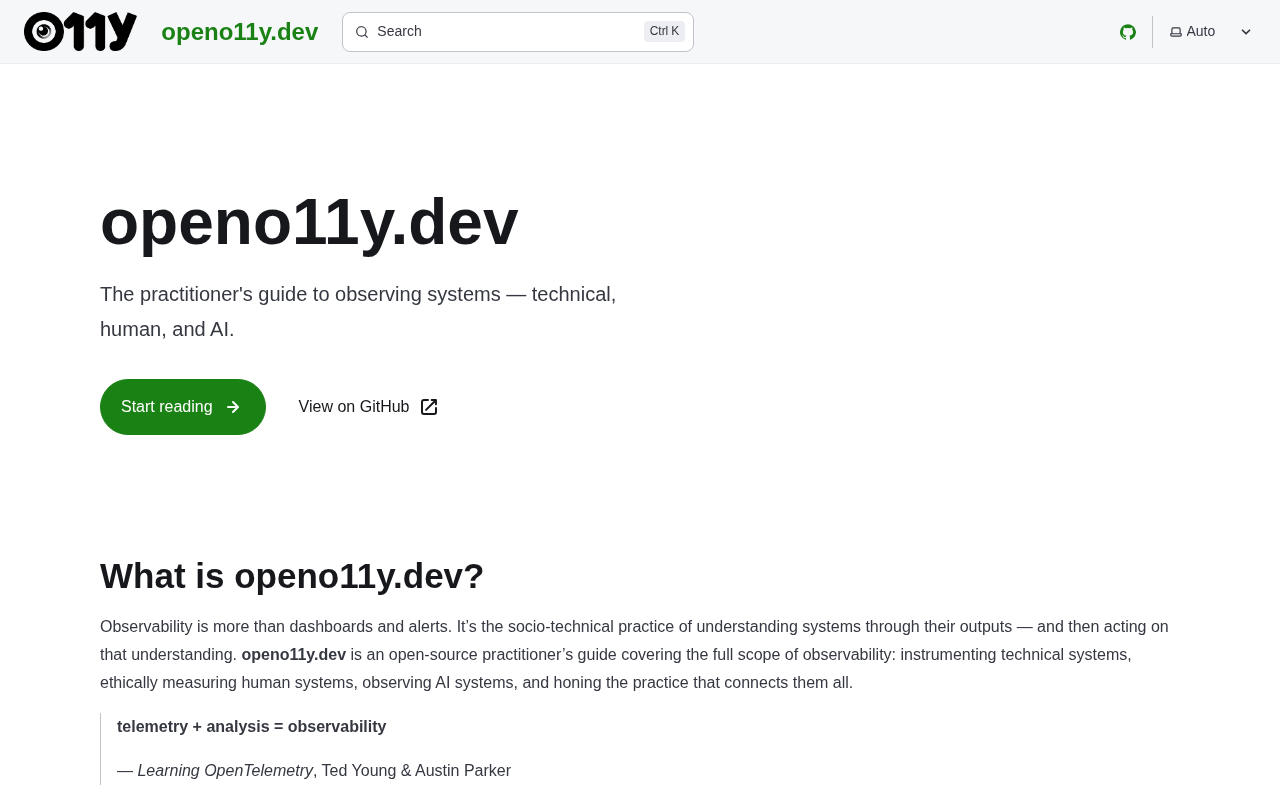Click the large openo11y.dev hero title

[309, 222]
